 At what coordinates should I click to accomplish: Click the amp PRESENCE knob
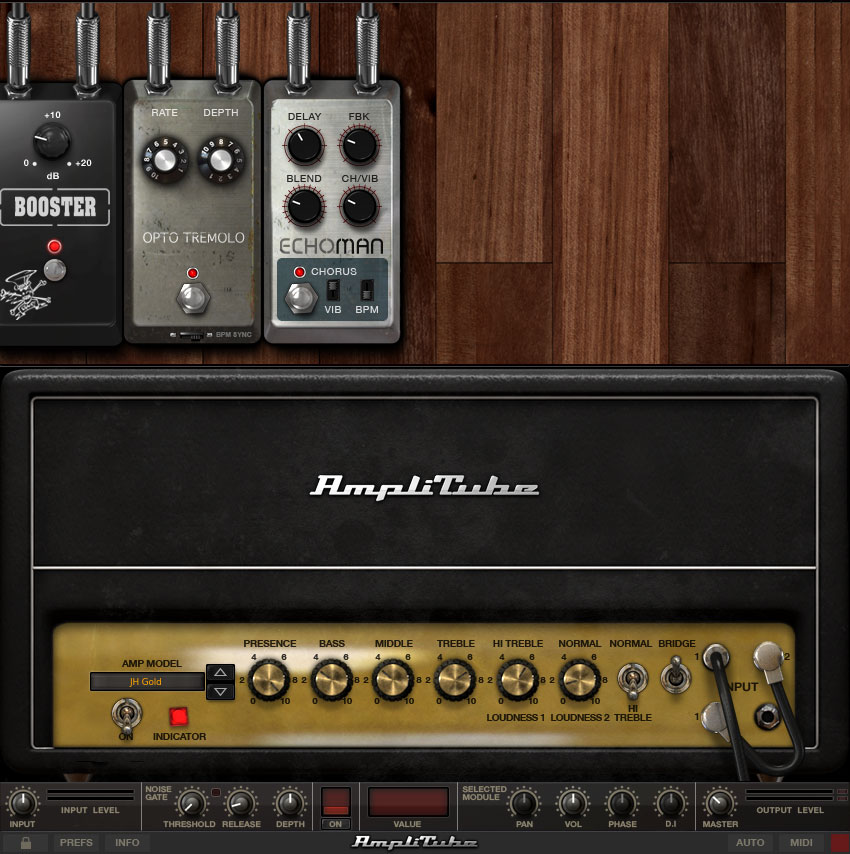tap(269, 679)
